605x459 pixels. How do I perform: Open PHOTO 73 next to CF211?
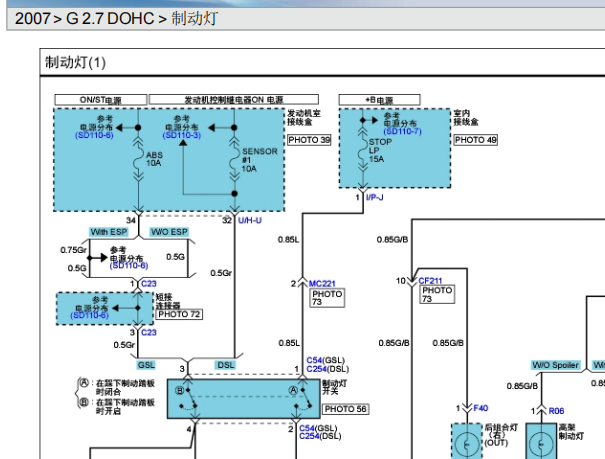click(x=437, y=294)
